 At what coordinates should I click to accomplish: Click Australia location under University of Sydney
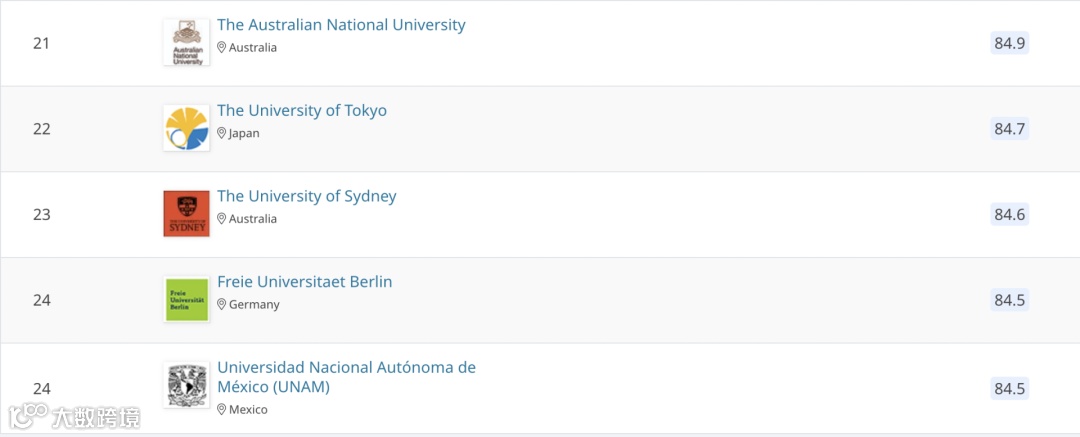coord(252,219)
